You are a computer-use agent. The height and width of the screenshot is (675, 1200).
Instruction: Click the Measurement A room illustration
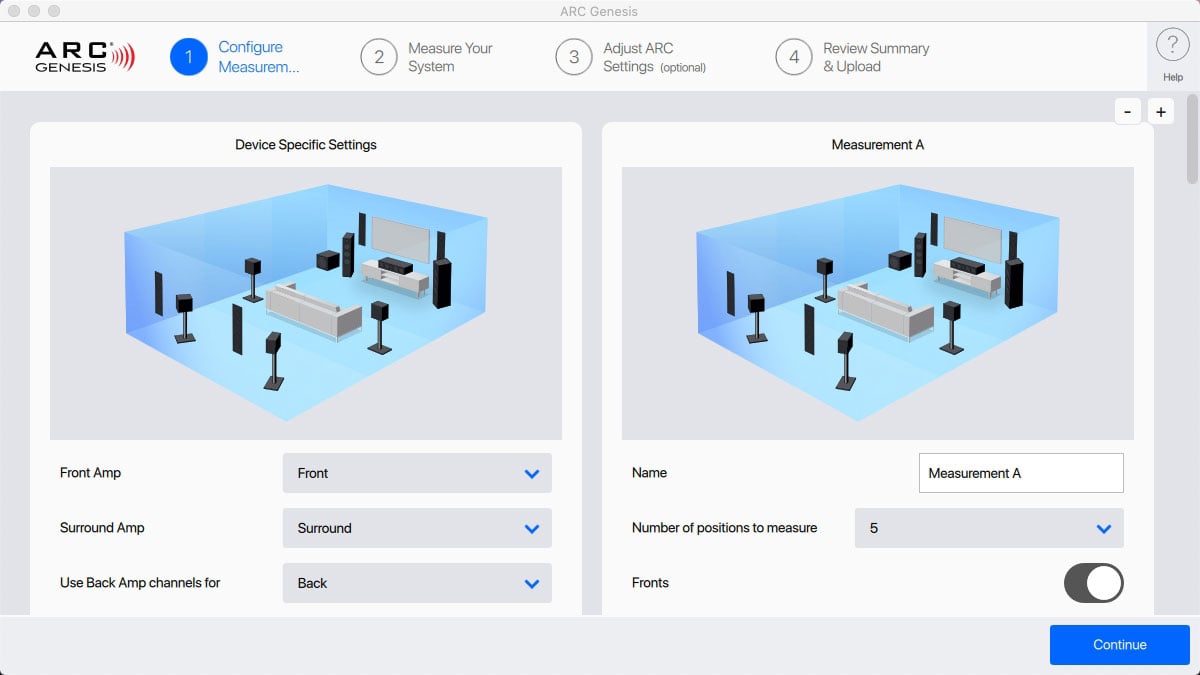pyautogui.click(x=878, y=303)
